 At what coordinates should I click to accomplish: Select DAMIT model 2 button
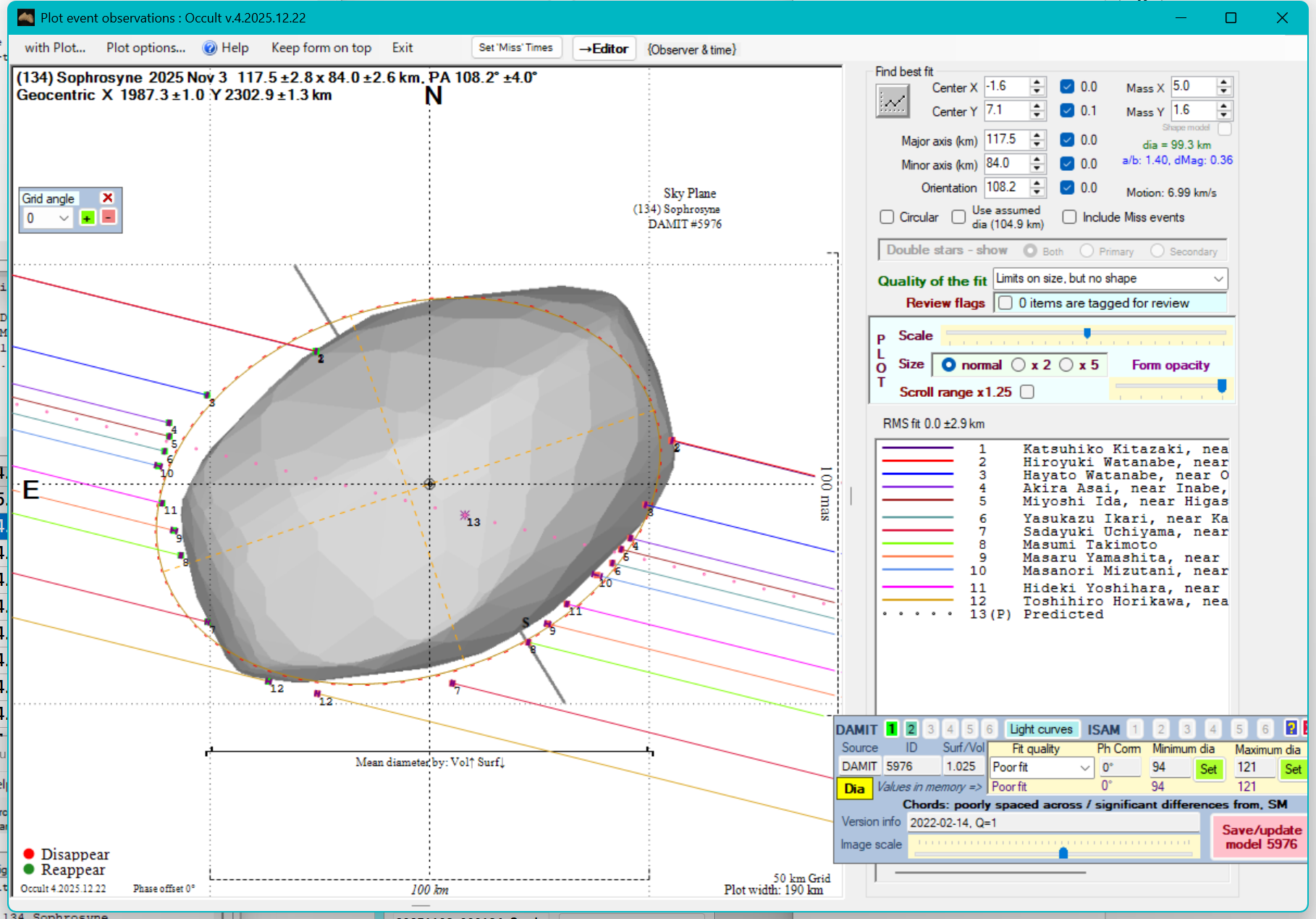point(911,729)
